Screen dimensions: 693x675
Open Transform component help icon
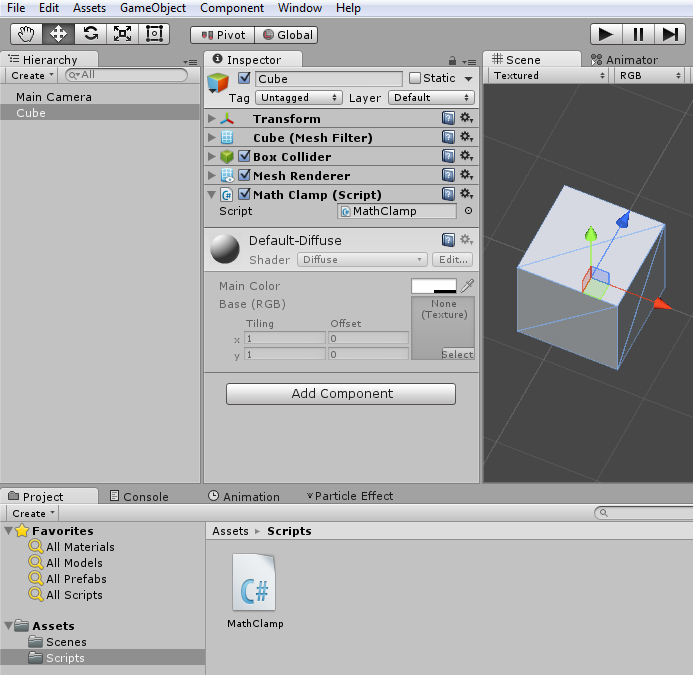coord(448,118)
